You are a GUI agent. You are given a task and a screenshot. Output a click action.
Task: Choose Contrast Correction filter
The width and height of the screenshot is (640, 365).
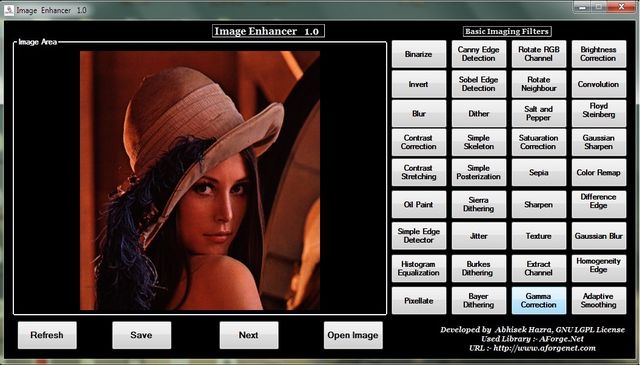(419, 142)
